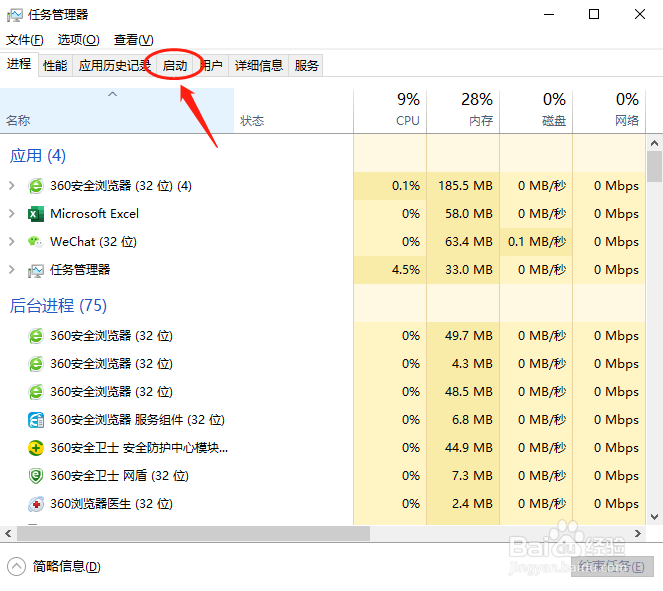Click the horizontal scrollbar left arrow
Image resolution: width=663 pixels, height=591 pixels.
[8, 534]
